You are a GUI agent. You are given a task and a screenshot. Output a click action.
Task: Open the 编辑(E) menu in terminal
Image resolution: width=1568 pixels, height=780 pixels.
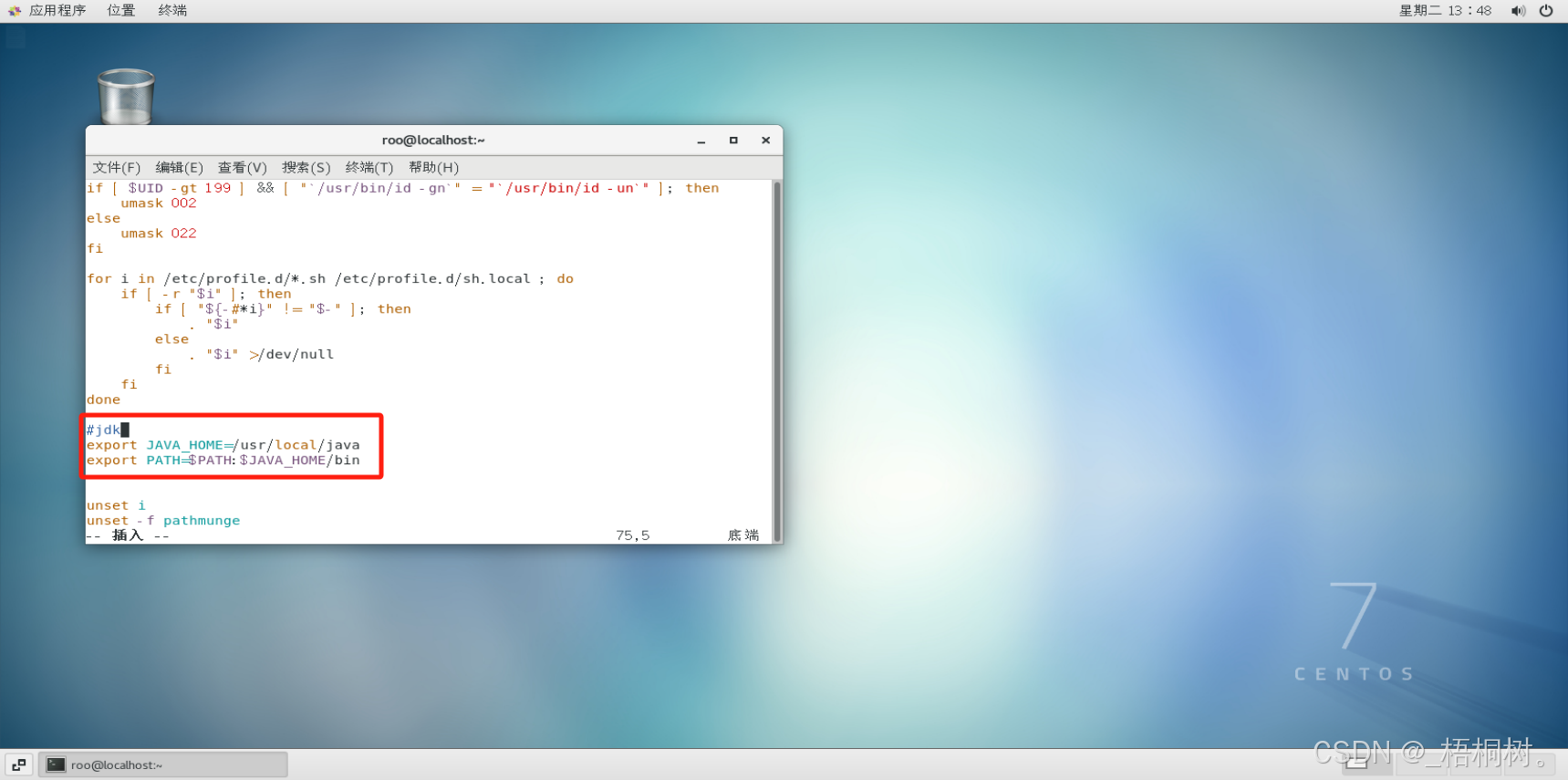(x=179, y=168)
